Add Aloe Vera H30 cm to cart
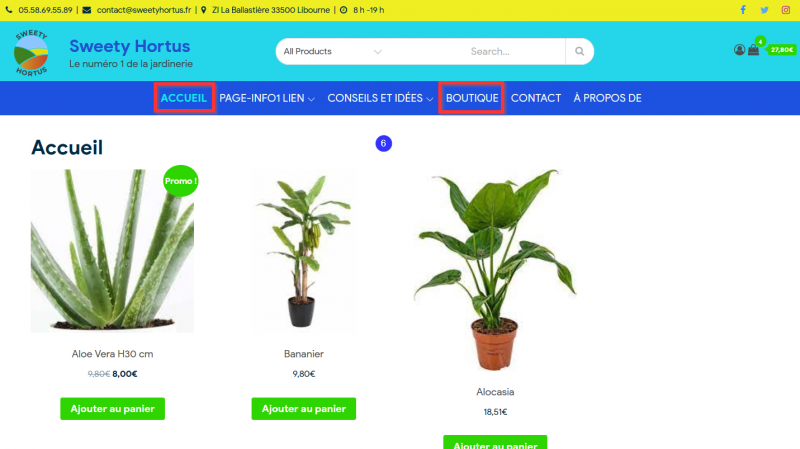Viewport: 800px width, 449px height. 112,409
